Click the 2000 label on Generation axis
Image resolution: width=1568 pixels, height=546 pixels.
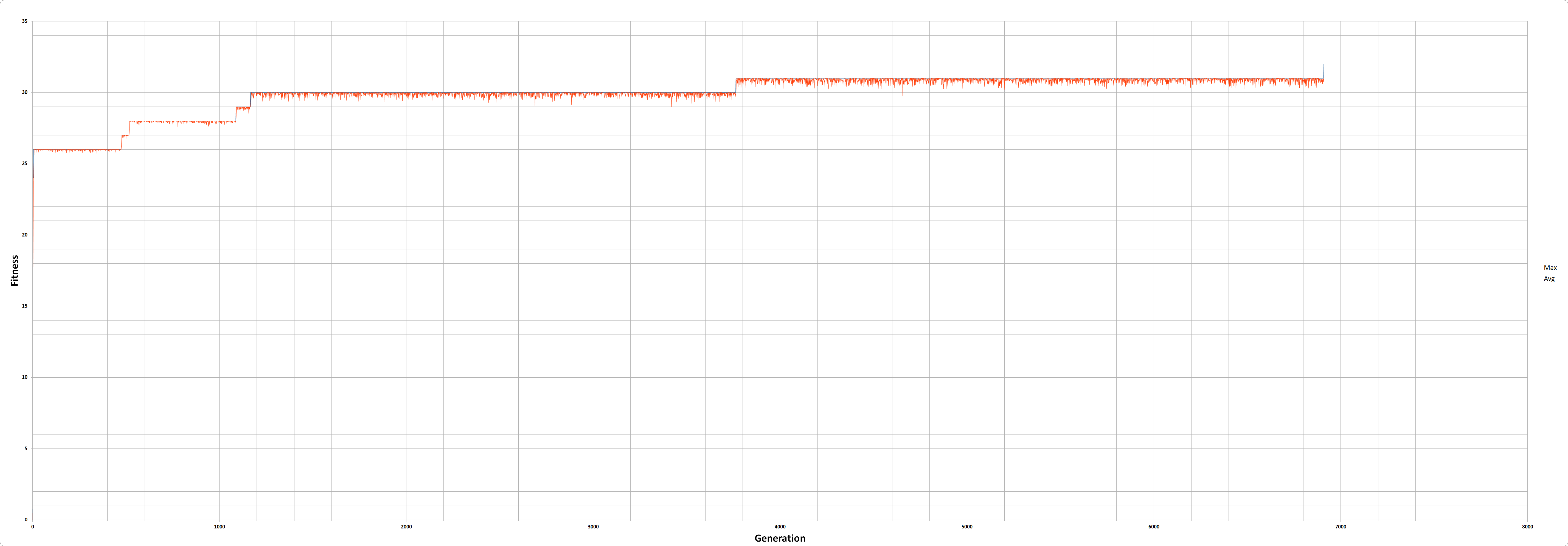[406, 527]
